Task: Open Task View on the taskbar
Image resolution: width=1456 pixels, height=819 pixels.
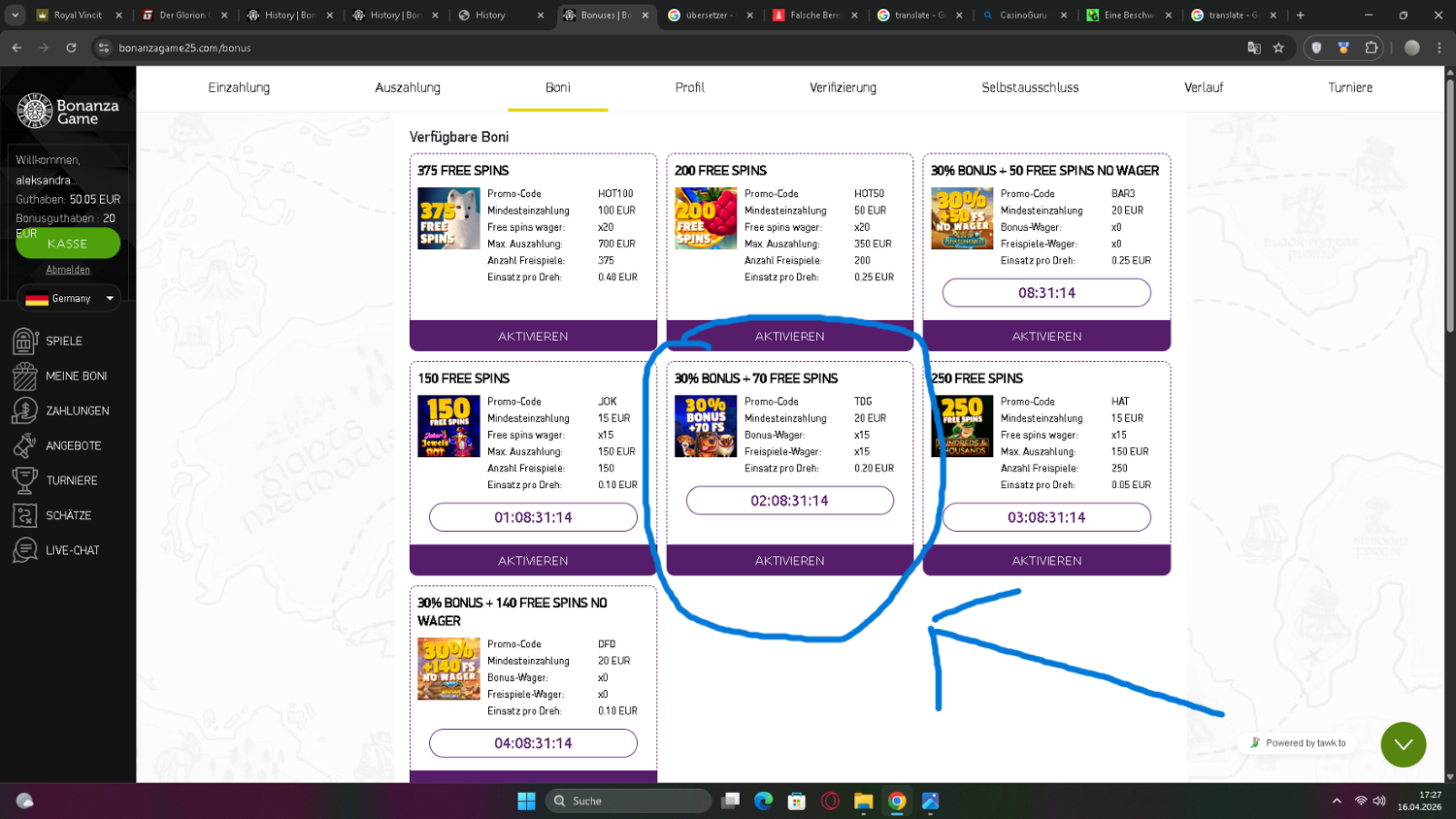Action: 731,801
